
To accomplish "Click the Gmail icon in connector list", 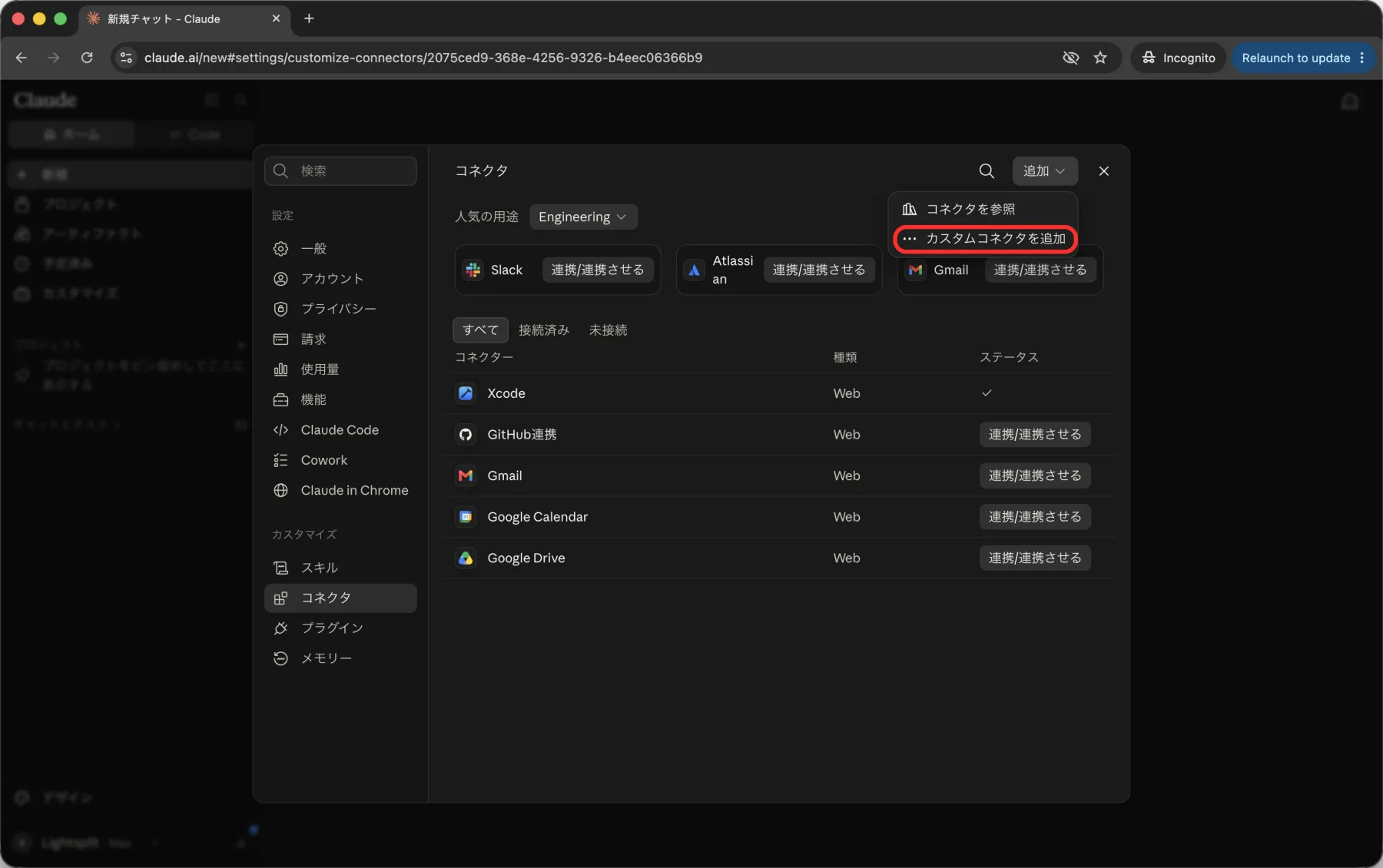I will (x=466, y=475).
